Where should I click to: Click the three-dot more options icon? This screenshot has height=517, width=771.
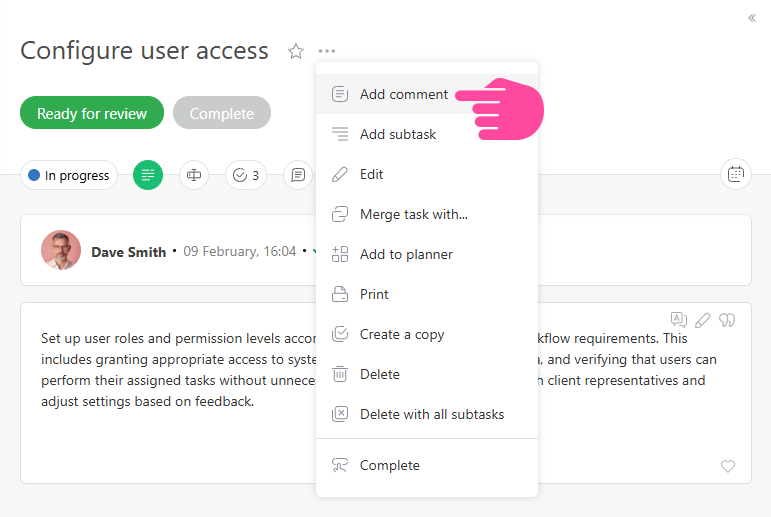pos(327,51)
